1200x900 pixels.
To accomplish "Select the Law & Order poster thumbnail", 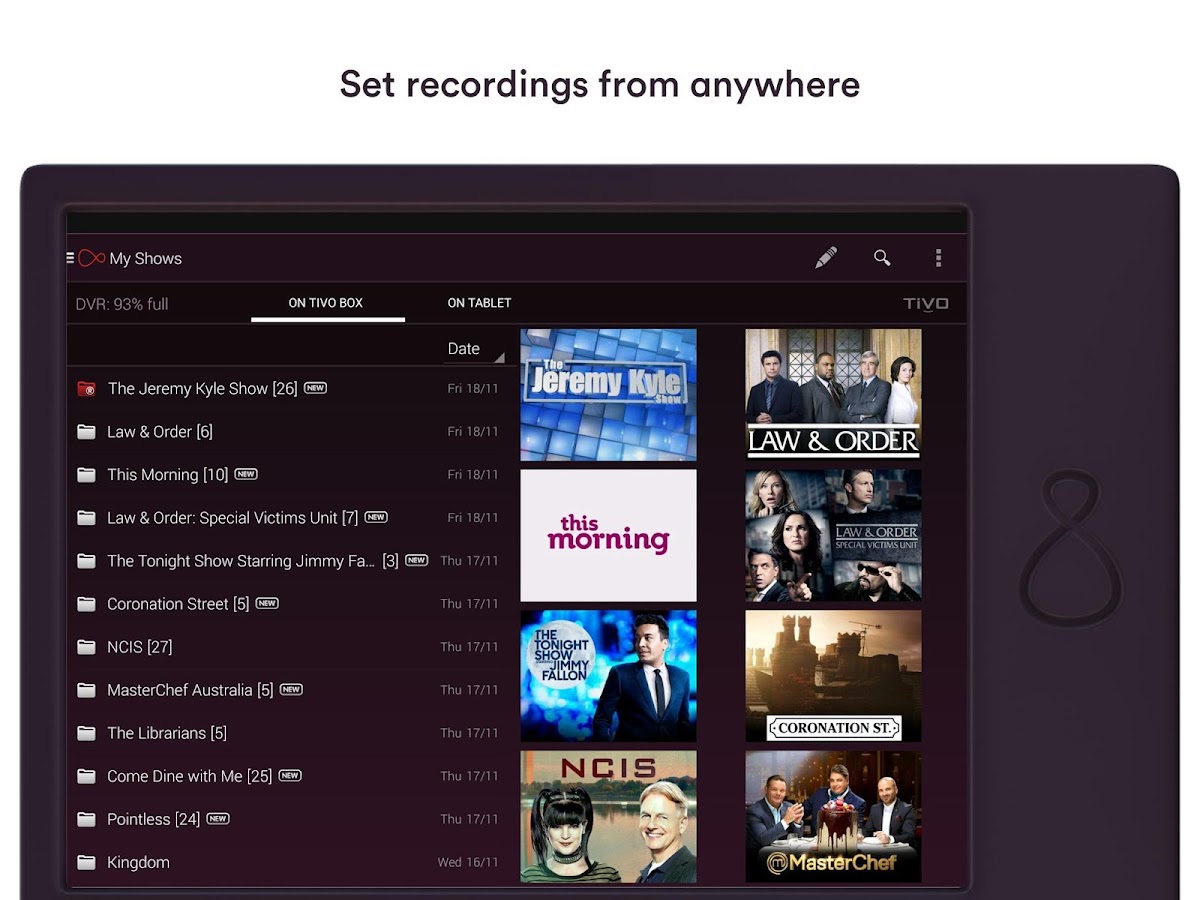I will 833,395.
